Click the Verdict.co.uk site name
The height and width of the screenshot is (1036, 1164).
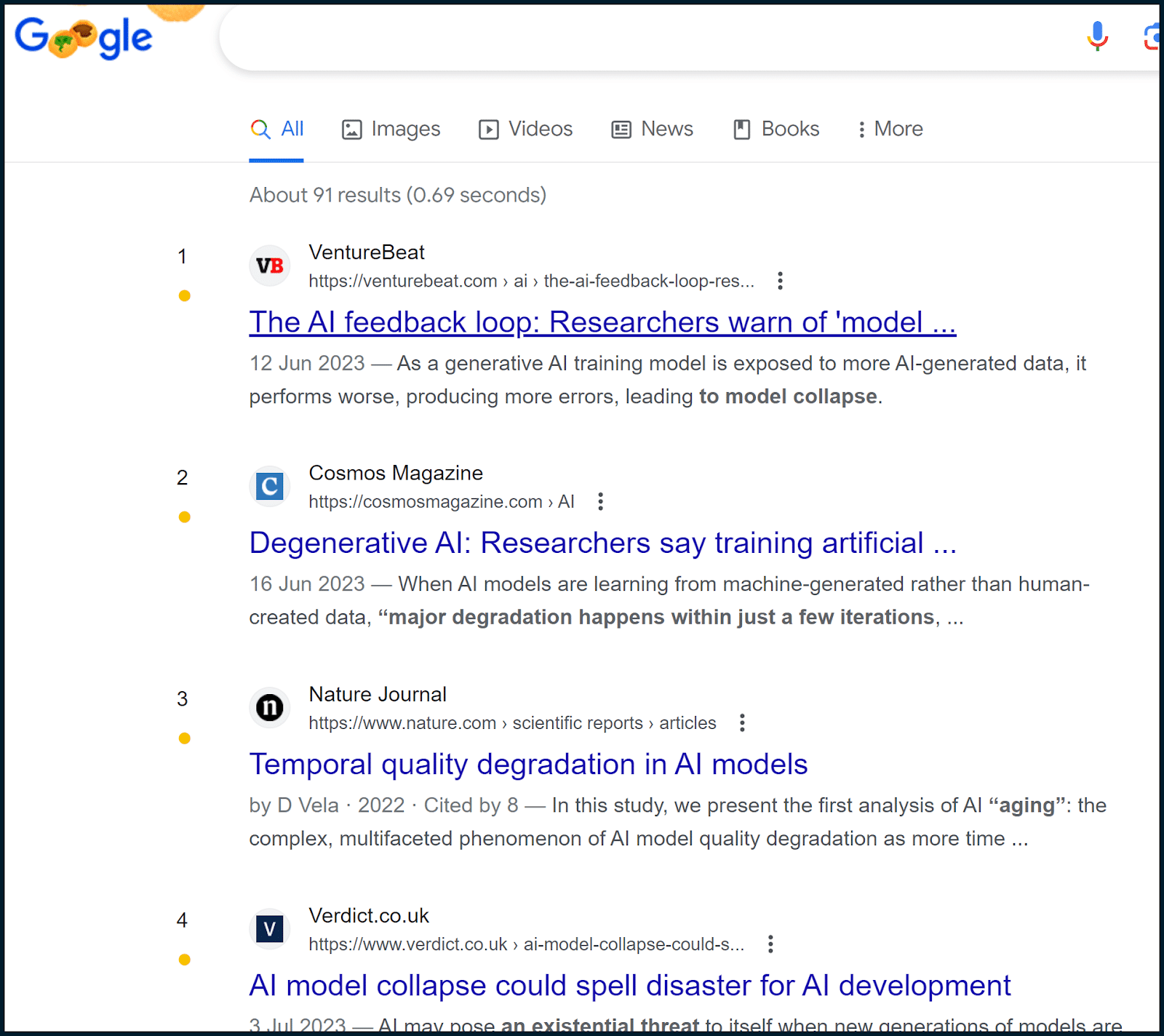pos(369,915)
